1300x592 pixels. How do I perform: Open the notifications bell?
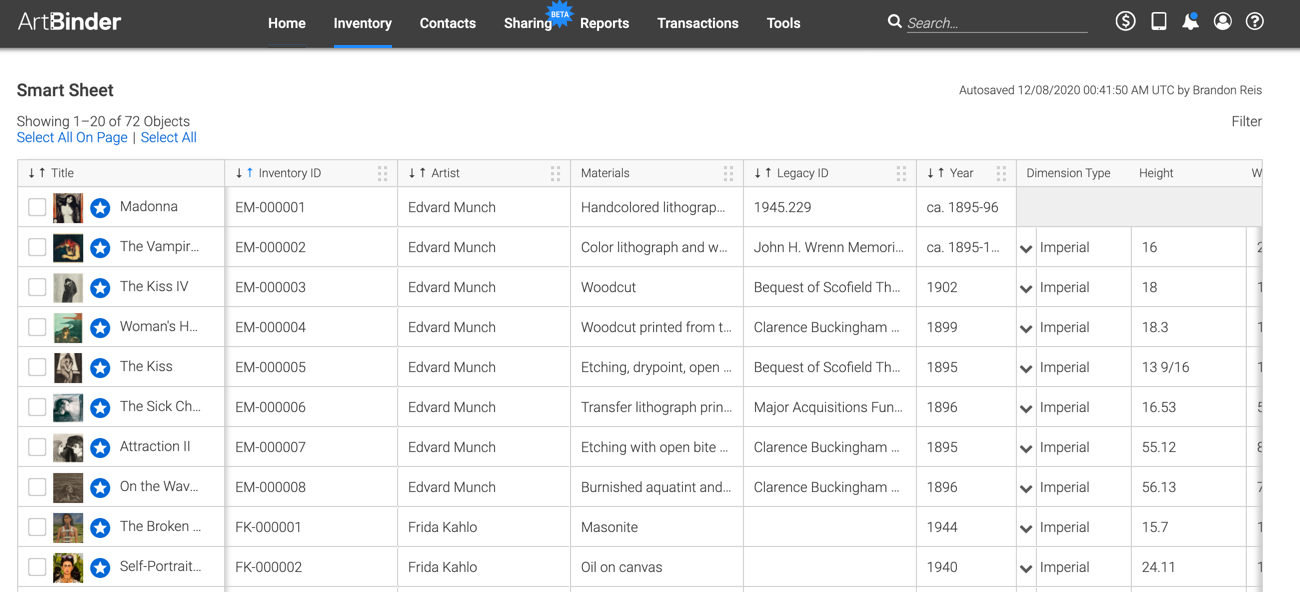click(1190, 21)
